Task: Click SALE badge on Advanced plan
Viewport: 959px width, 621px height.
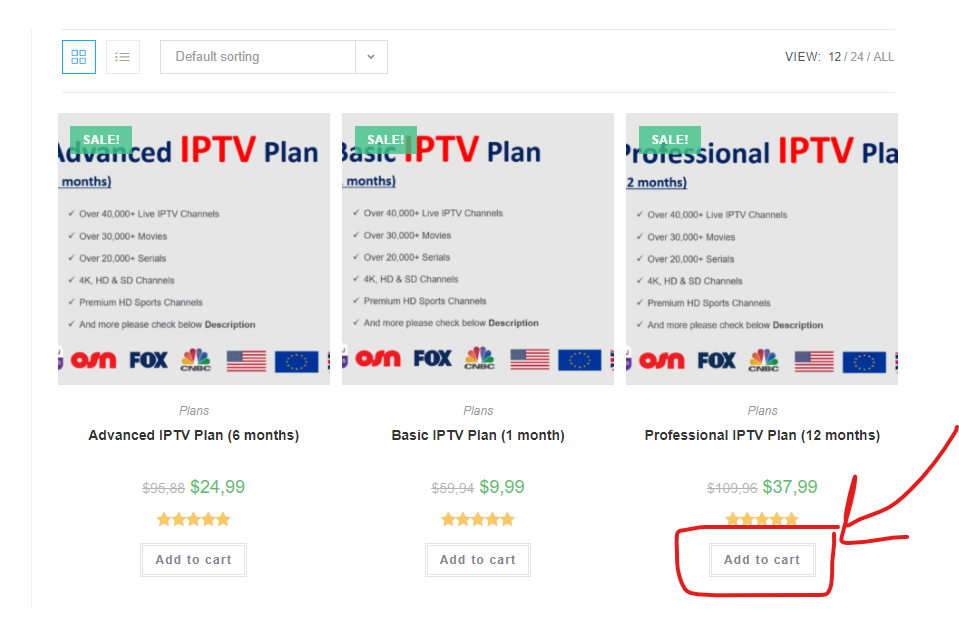Action: [101, 139]
